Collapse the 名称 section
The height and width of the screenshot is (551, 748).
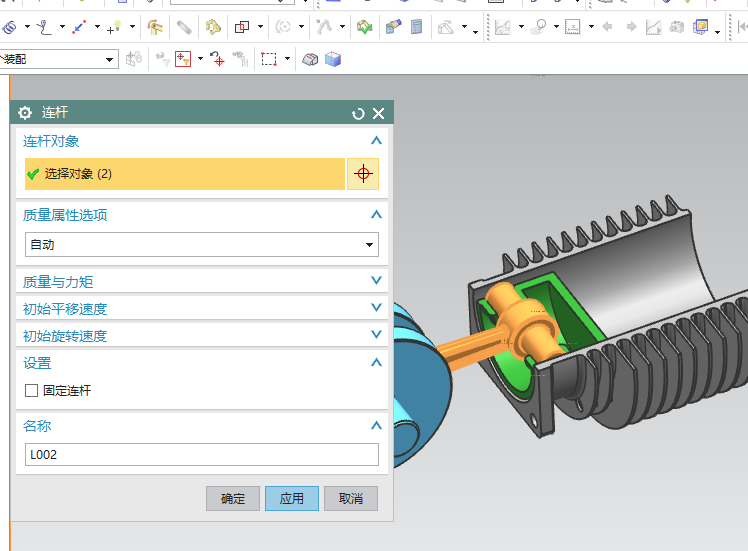(376, 426)
